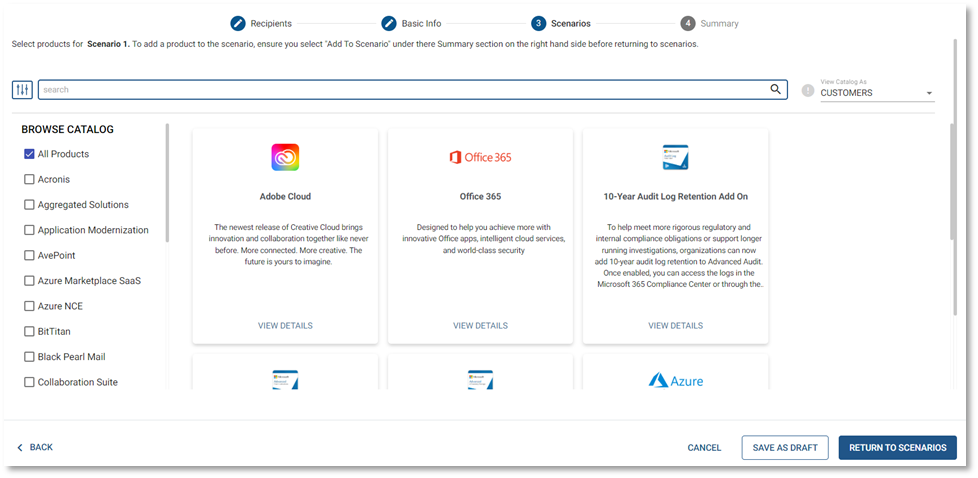Image resolution: width=978 pixels, height=478 pixels.
Task: Toggle the BitTitan checkbox
Action: (x=29, y=331)
